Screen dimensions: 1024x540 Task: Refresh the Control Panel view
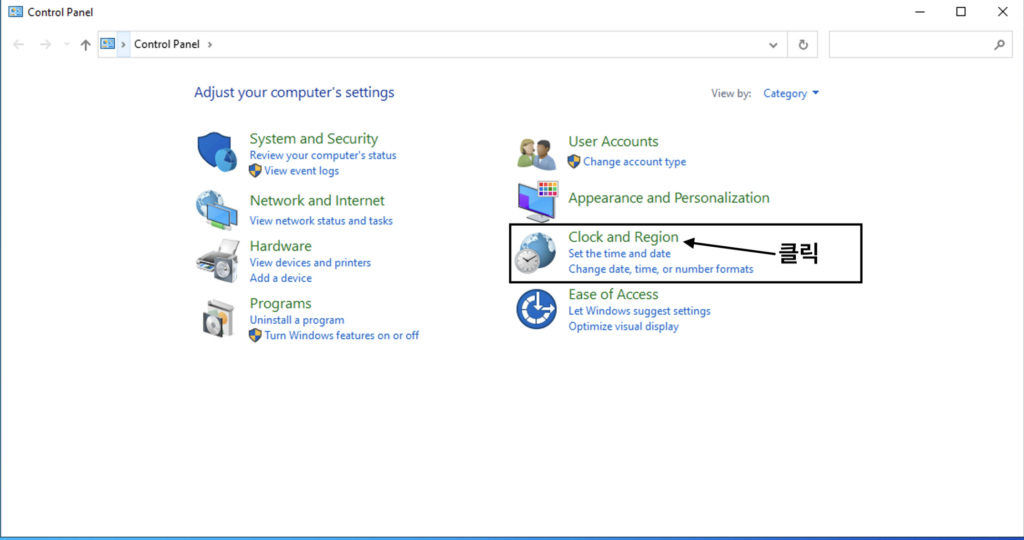[803, 44]
